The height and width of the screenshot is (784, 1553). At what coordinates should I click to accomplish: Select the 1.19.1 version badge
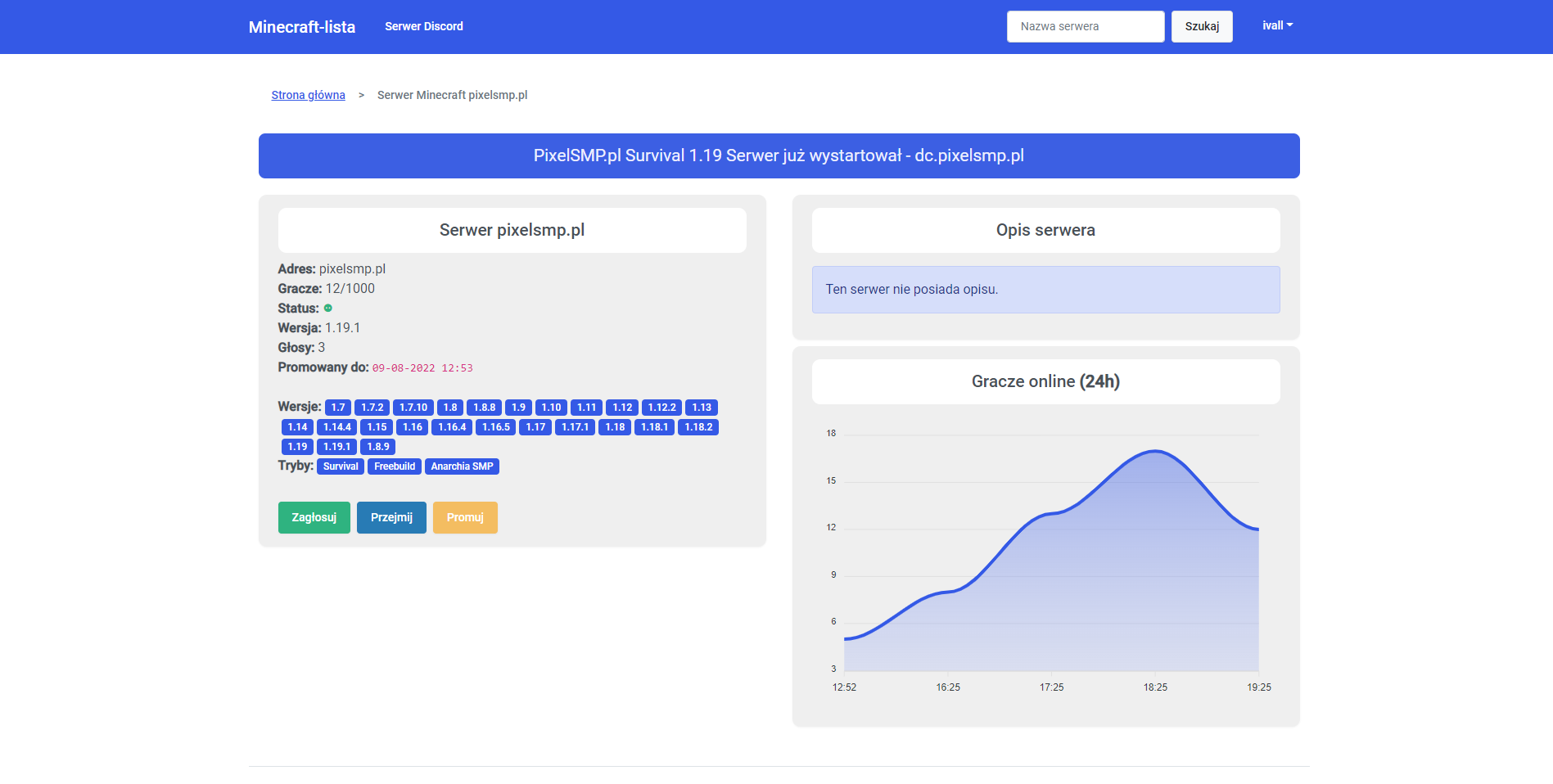336,447
